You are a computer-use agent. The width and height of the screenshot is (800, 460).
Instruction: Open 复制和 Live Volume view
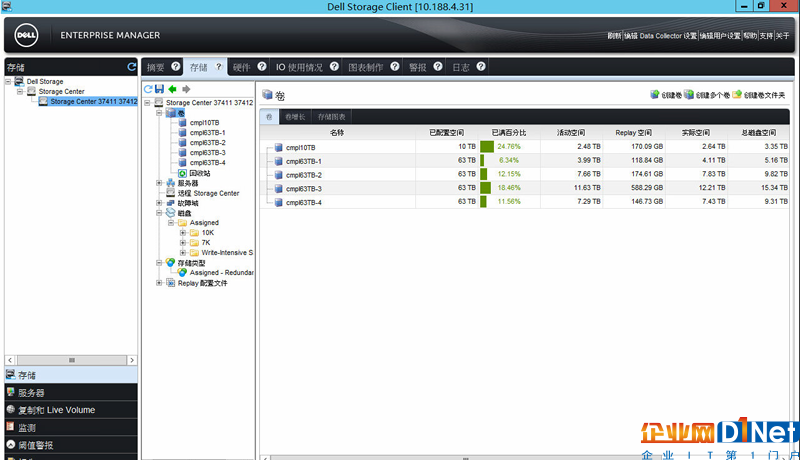pos(71,410)
